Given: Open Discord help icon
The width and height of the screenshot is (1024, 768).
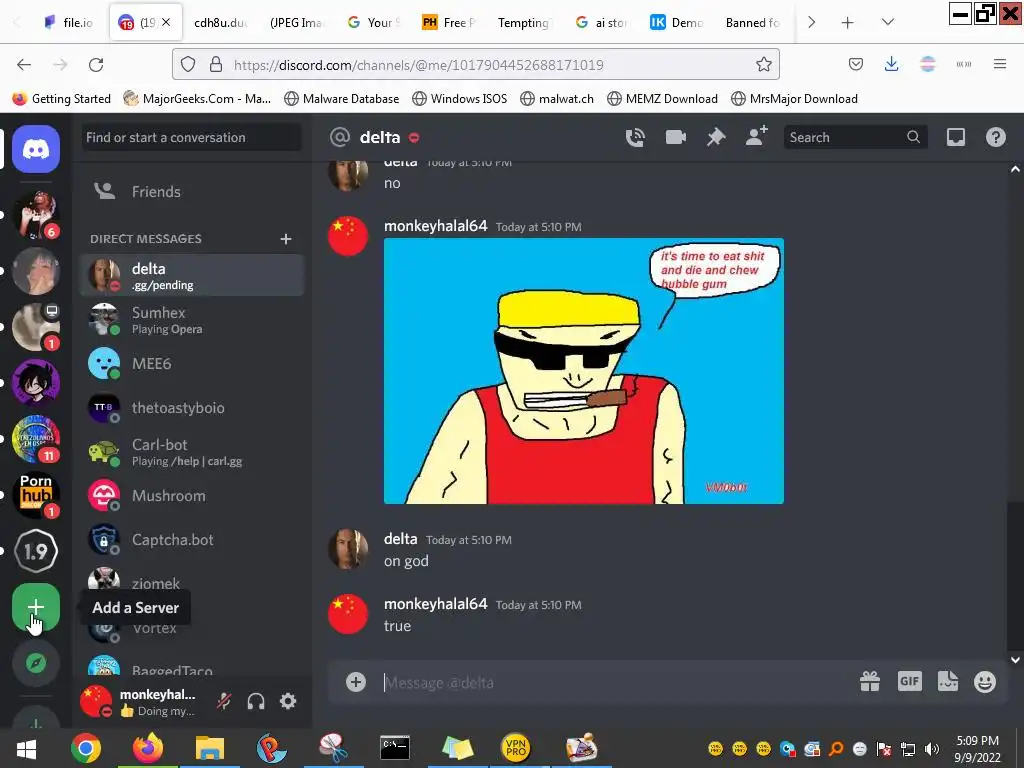Looking at the screenshot, I should coord(995,137).
